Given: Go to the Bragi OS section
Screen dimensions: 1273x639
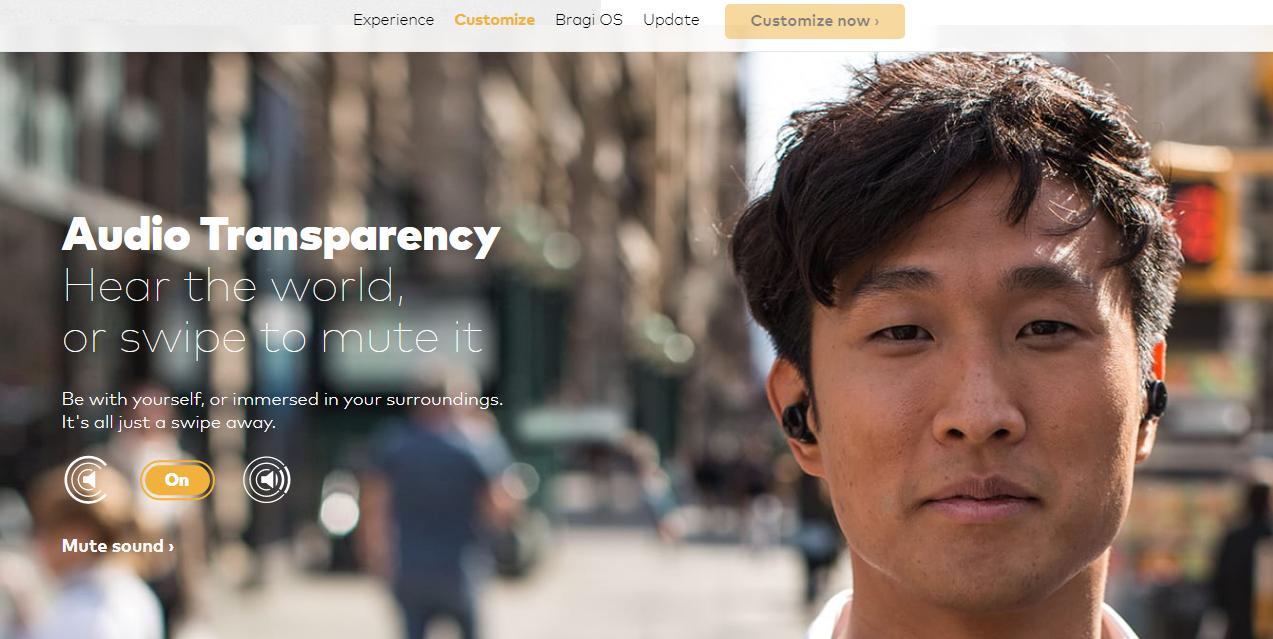Looking at the screenshot, I should point(589,20).
